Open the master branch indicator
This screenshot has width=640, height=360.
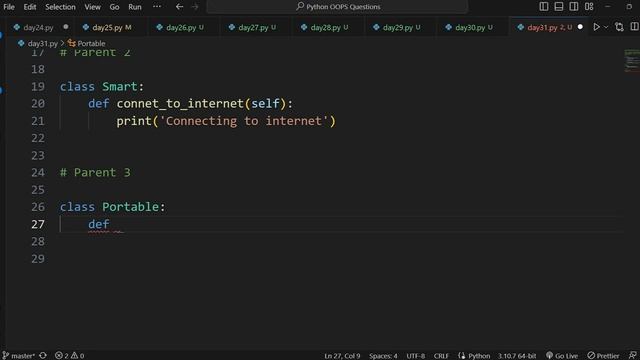tap(18, 356)
